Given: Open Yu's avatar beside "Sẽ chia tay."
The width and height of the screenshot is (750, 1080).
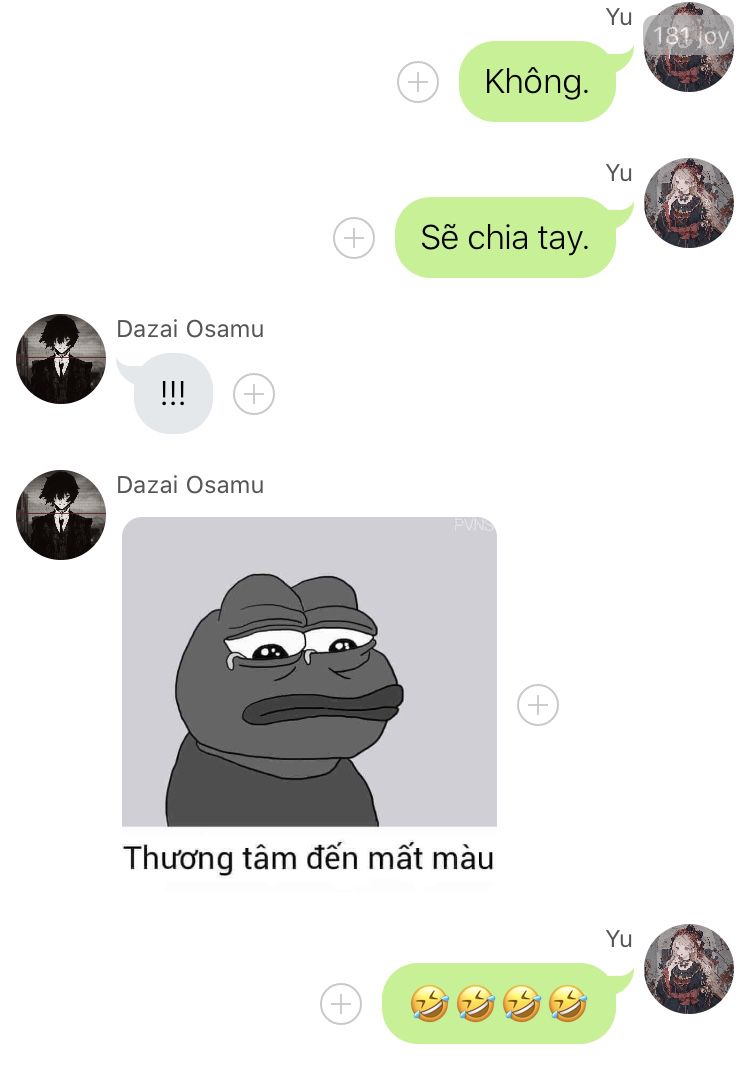Looking at the screenshot, I should click(x=689, y=202).
